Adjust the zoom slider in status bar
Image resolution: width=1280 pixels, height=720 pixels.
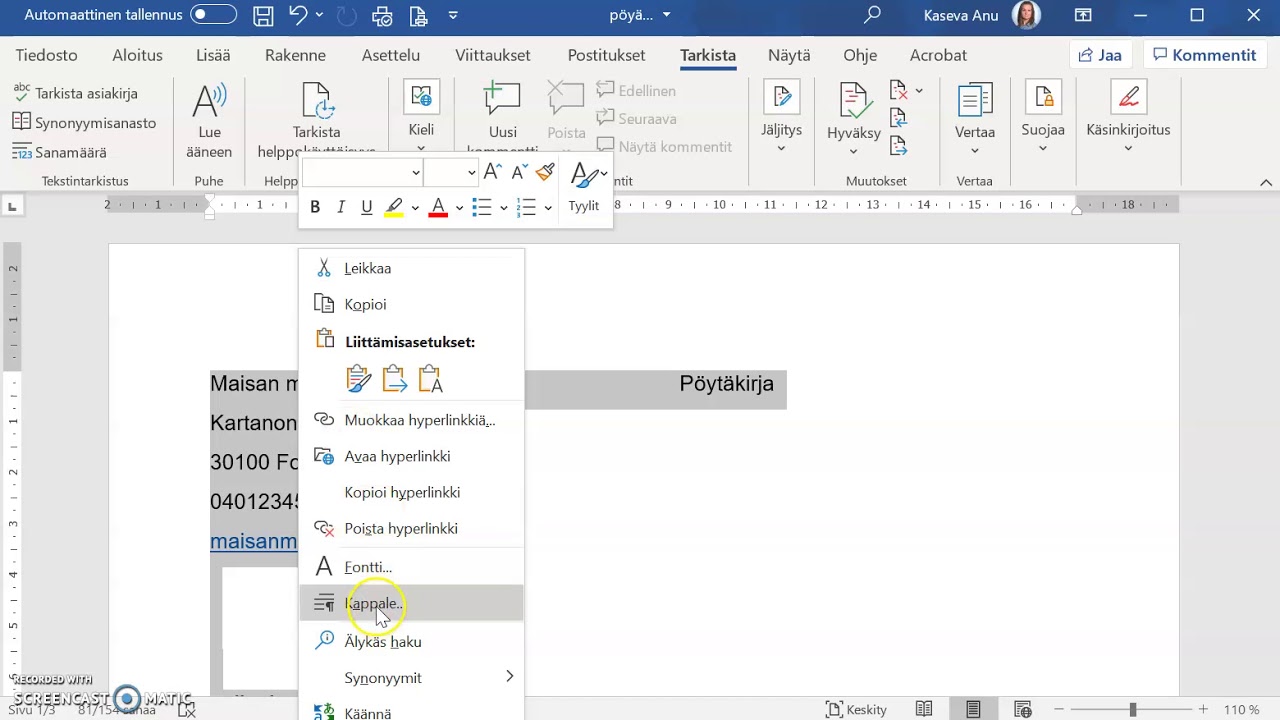point(1133,709)
